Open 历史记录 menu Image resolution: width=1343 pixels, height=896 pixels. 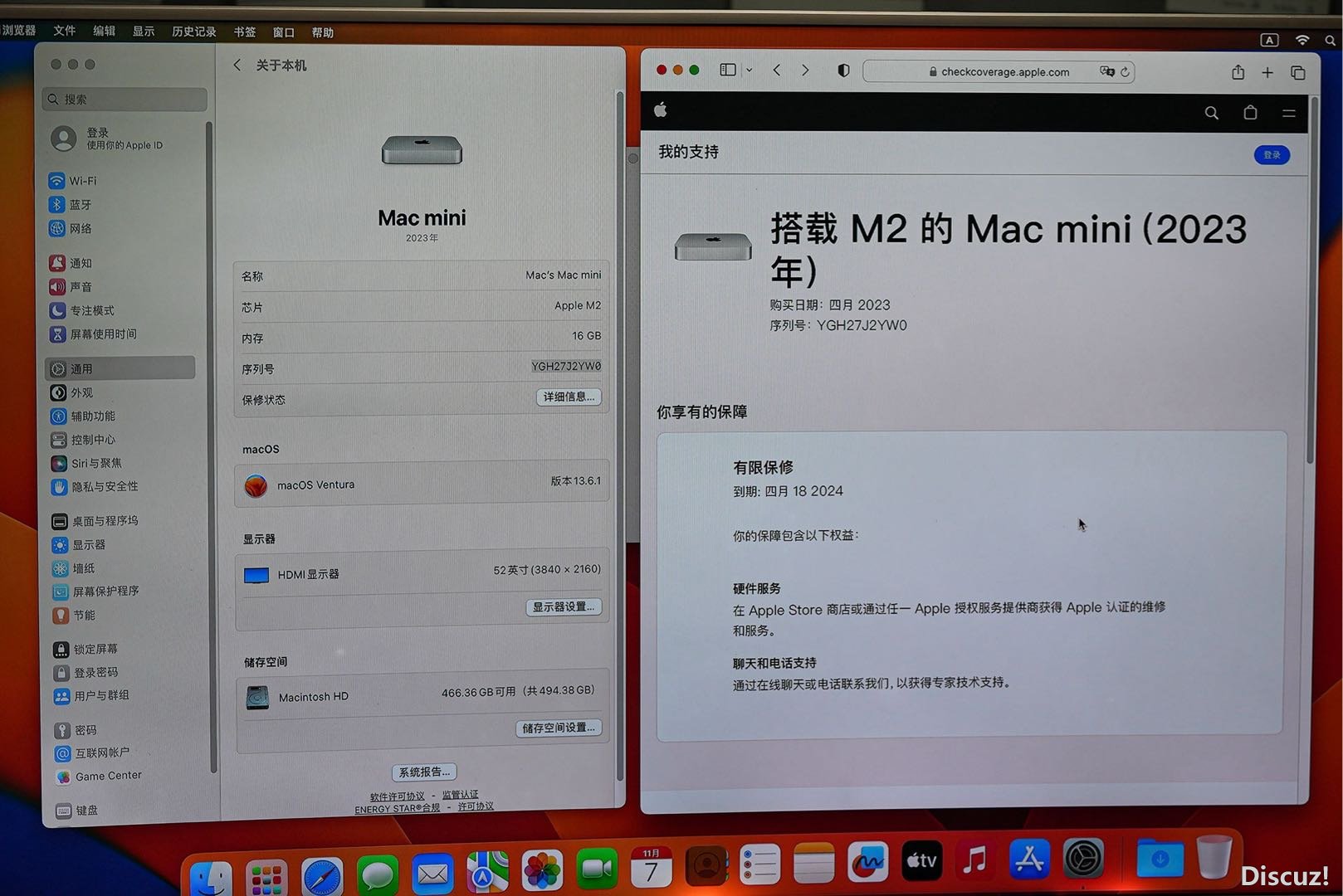[x=193, y=32]
